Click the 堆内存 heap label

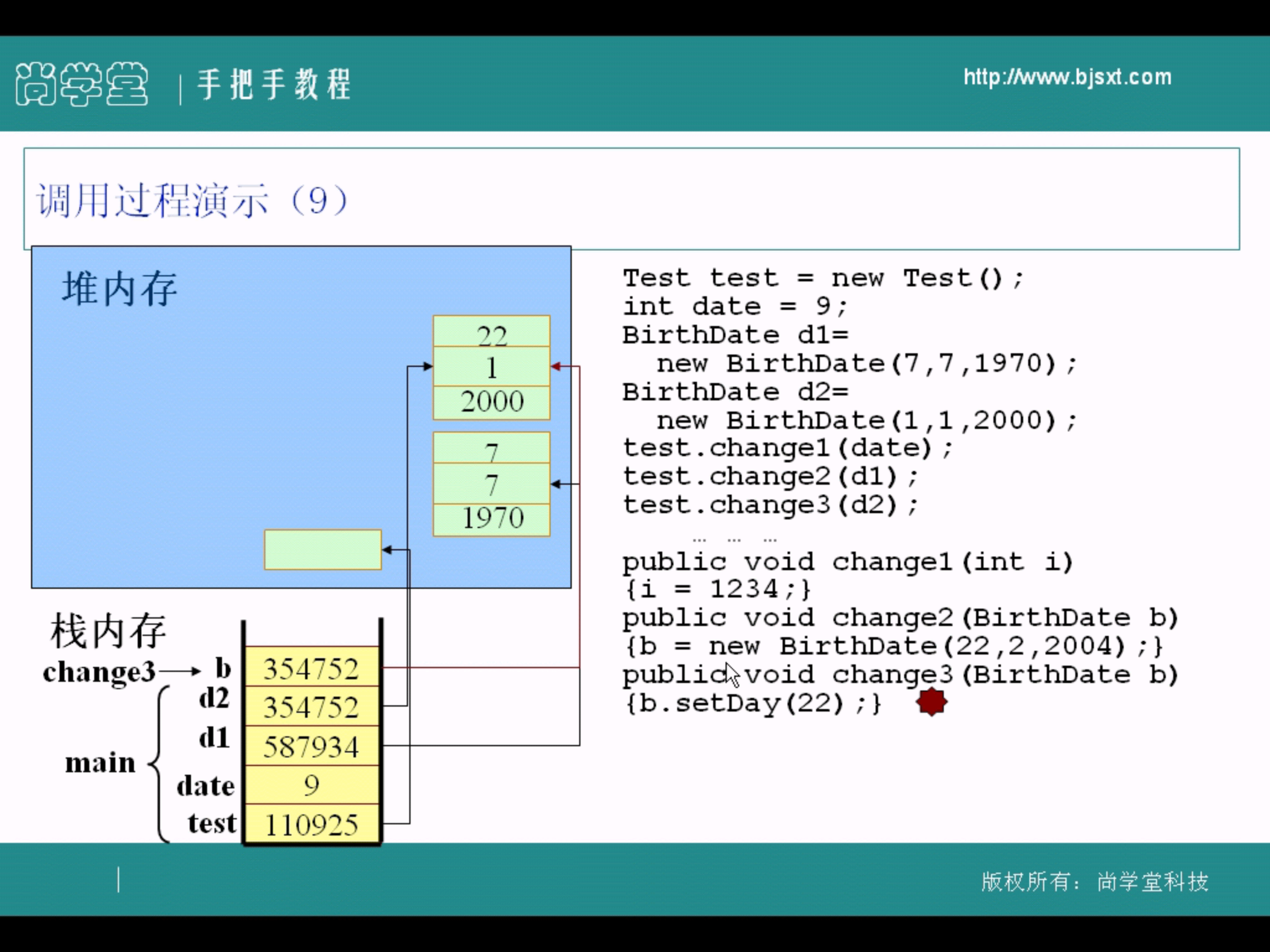tap(119, 289)
